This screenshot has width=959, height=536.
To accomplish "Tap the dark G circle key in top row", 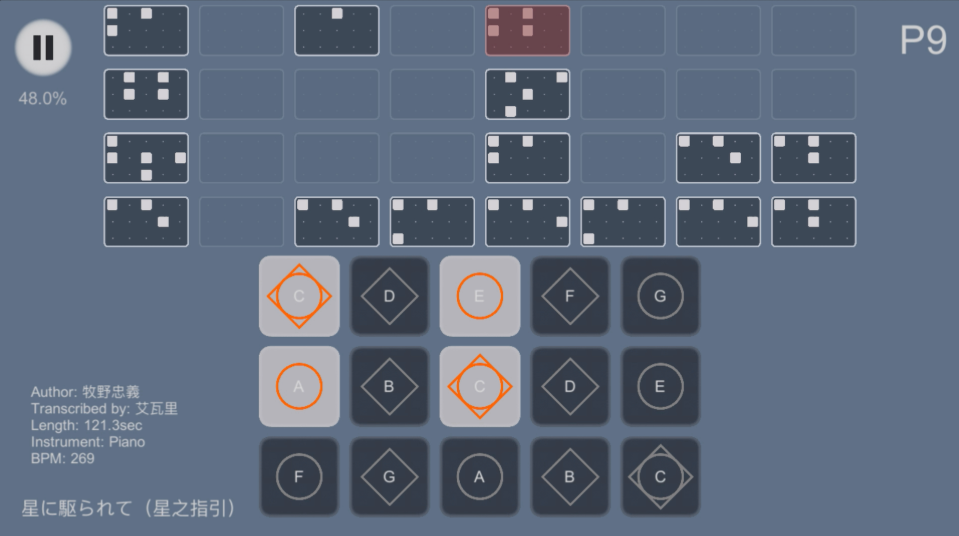I will click(660, 296).
